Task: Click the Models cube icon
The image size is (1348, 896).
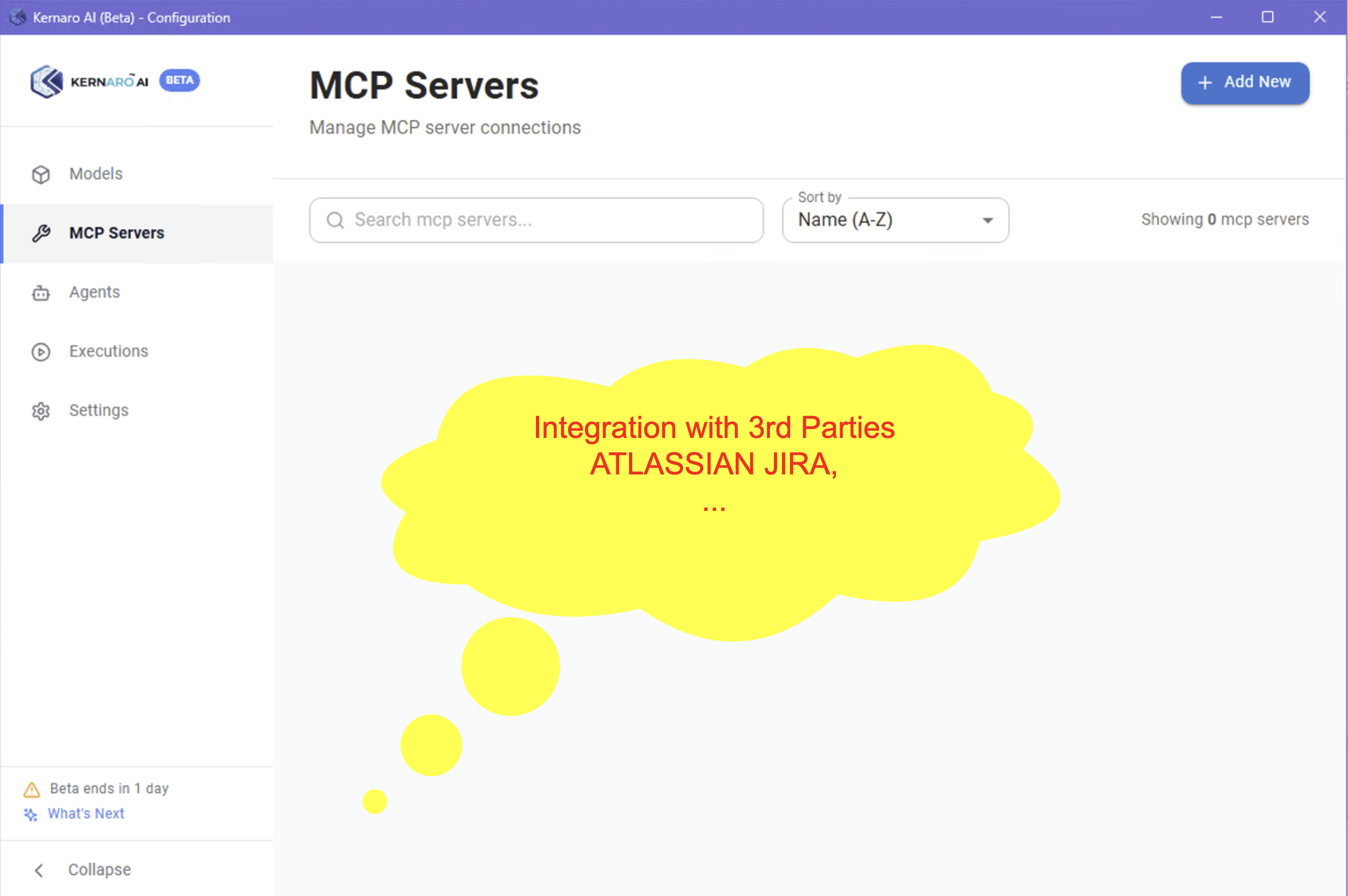Action: click(x=41, y=175)
